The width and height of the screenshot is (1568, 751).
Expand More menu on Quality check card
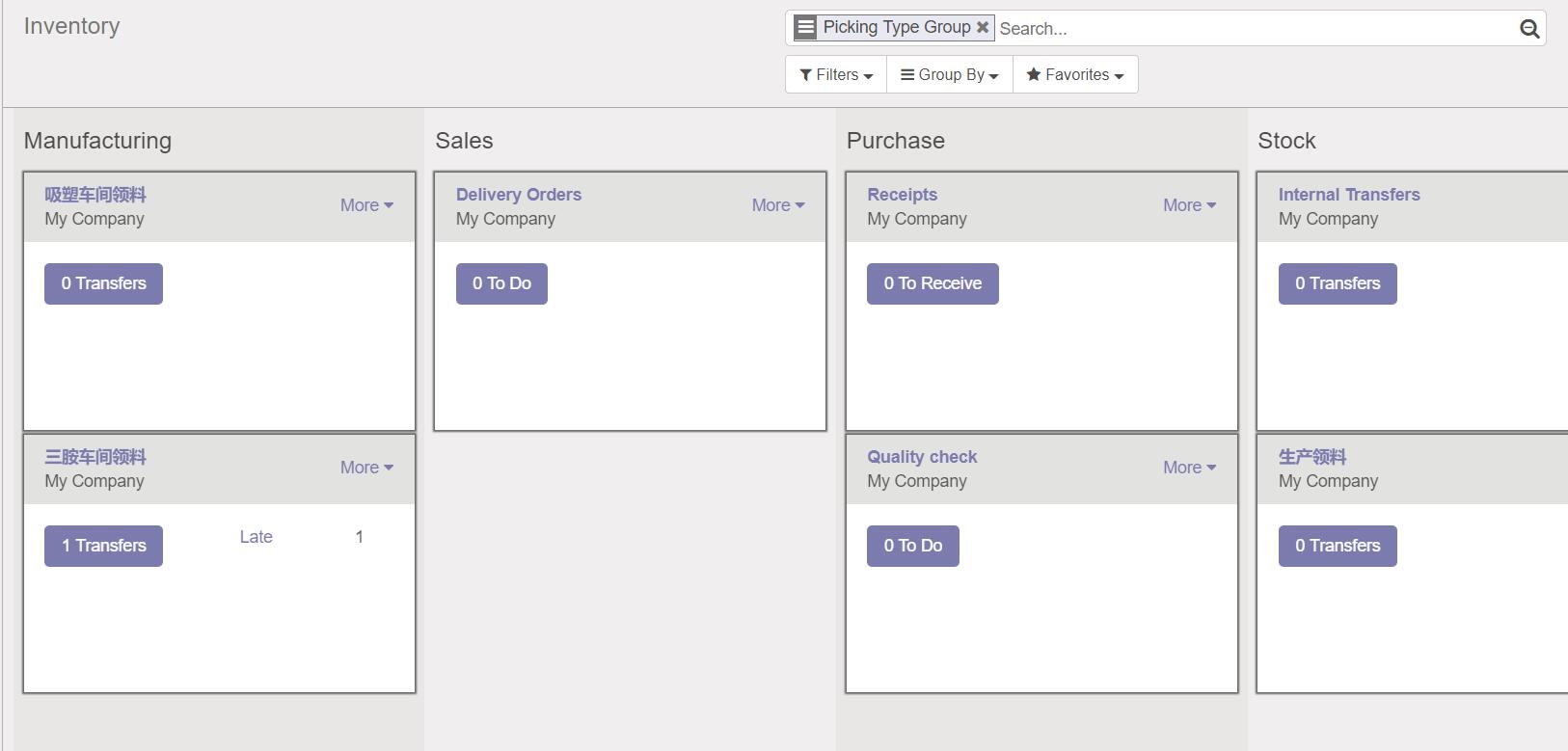coord(1189,468)
